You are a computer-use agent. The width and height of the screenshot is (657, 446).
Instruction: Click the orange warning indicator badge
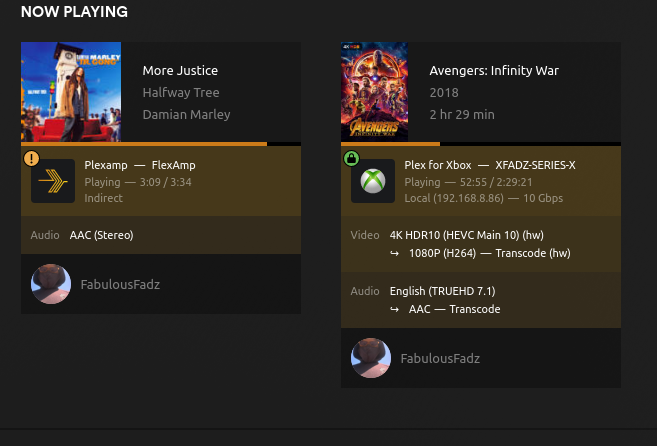[30, 158]
